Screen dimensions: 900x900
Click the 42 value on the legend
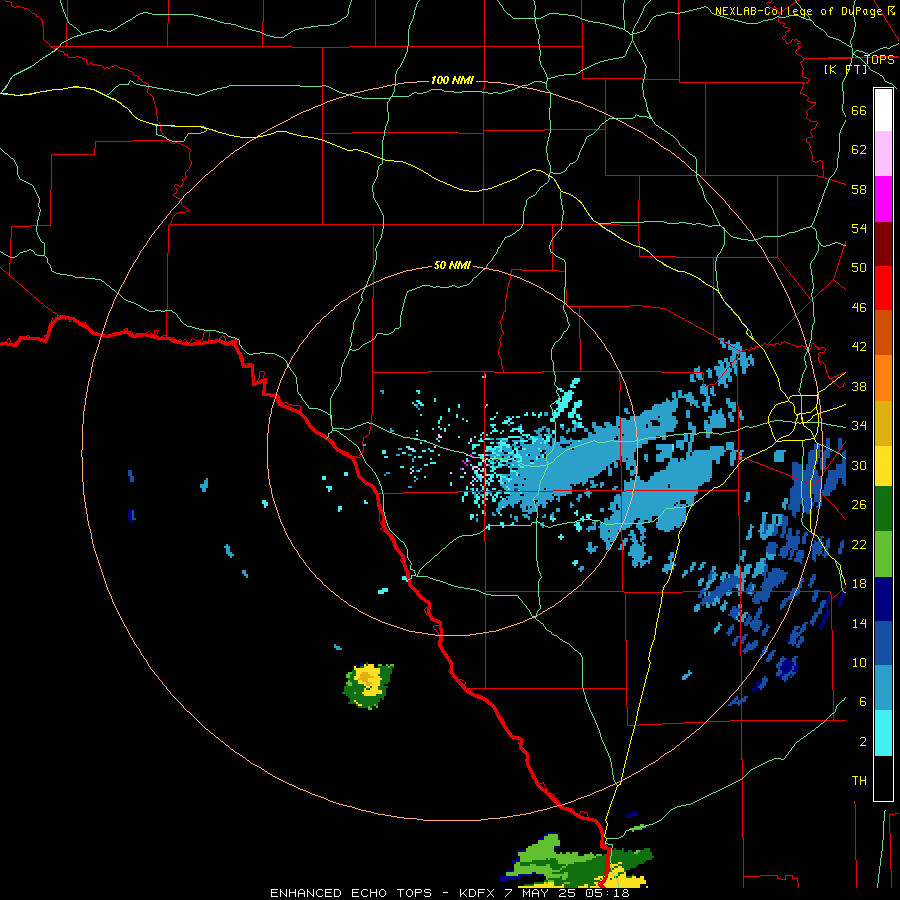859,347
